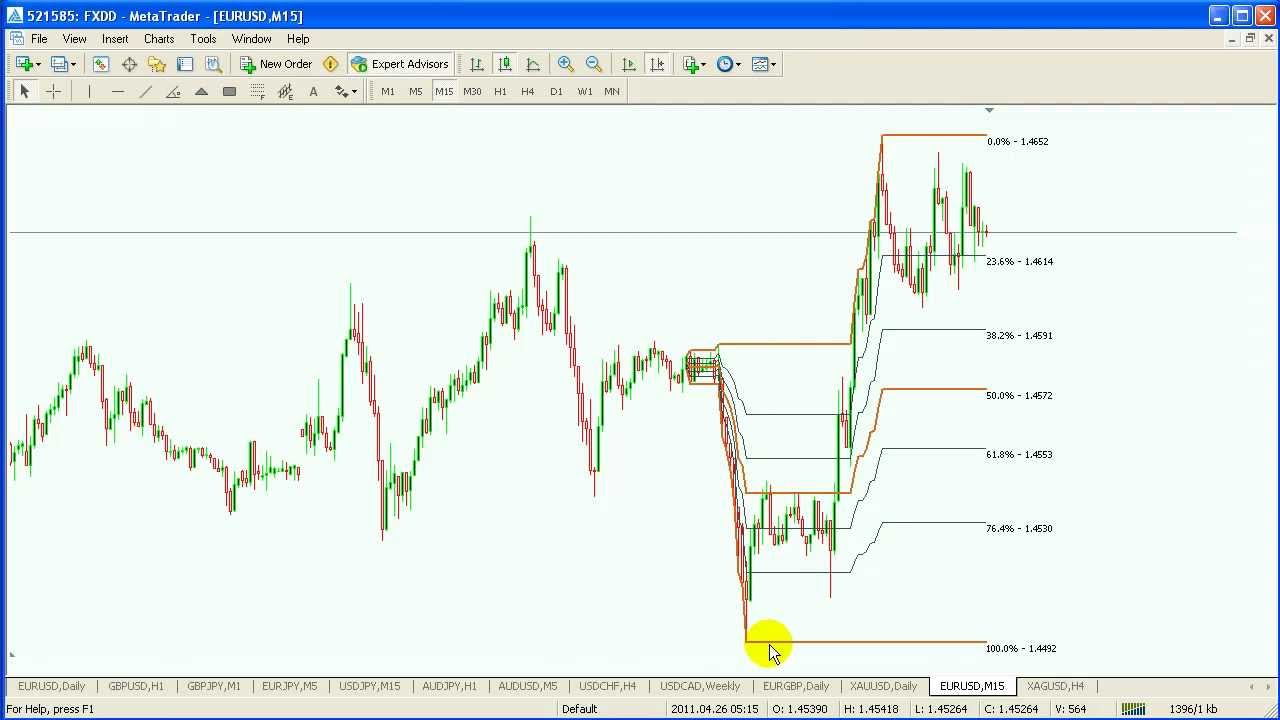Show the Market Watch window
This screenshot has height=720, width=1280.
click(x=101, y=64)
